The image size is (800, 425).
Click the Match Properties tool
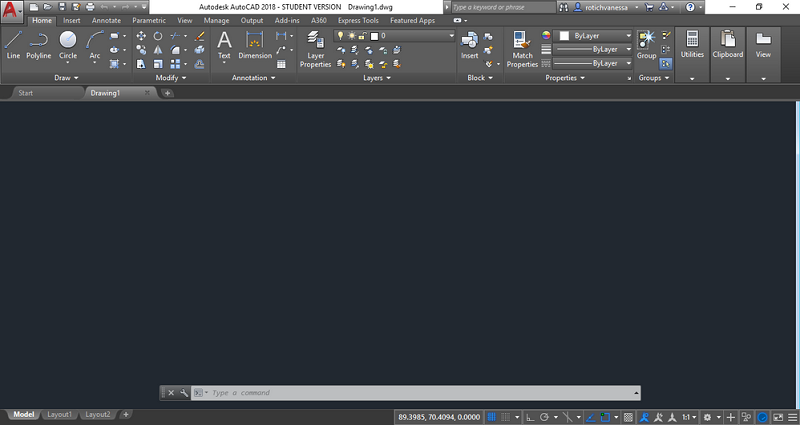coord(522,46)
